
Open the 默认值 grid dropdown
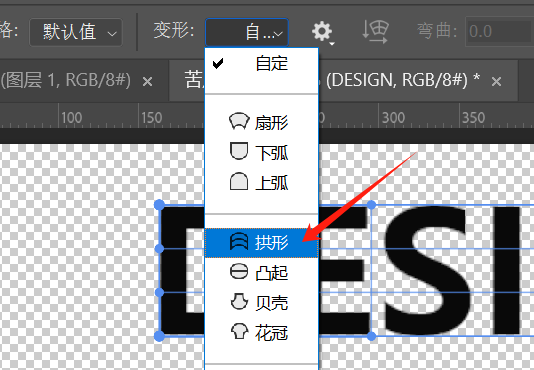tap(76, 32)
